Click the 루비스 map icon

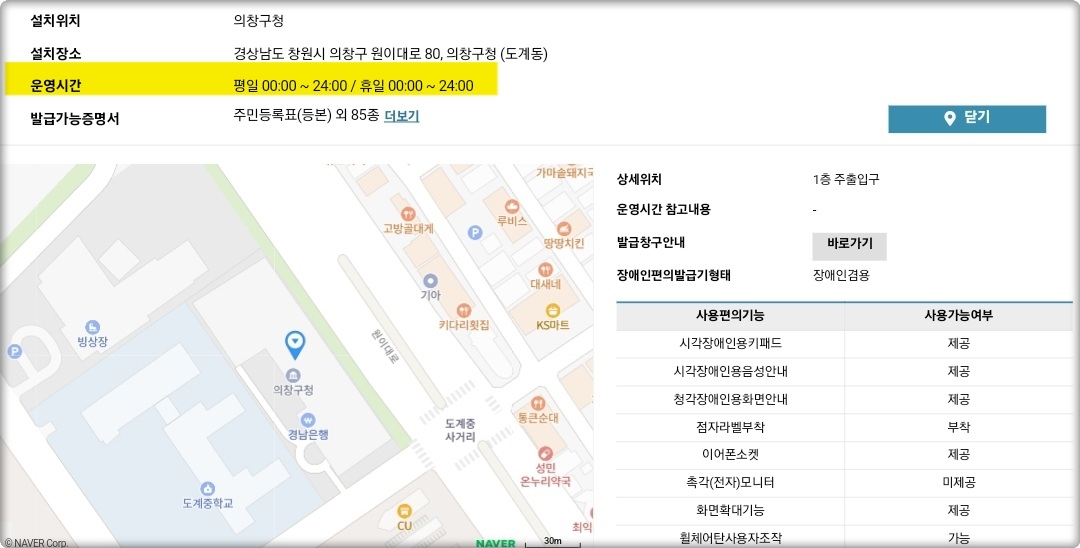point(512,206)
